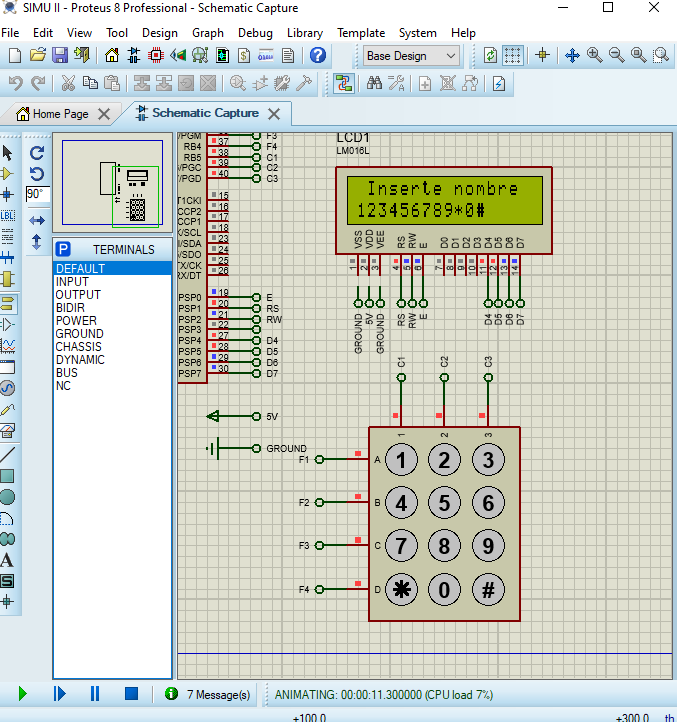Open the File menu
This screenshot has width=677, height=722.
pyautogui.click(x=10, y=33)
